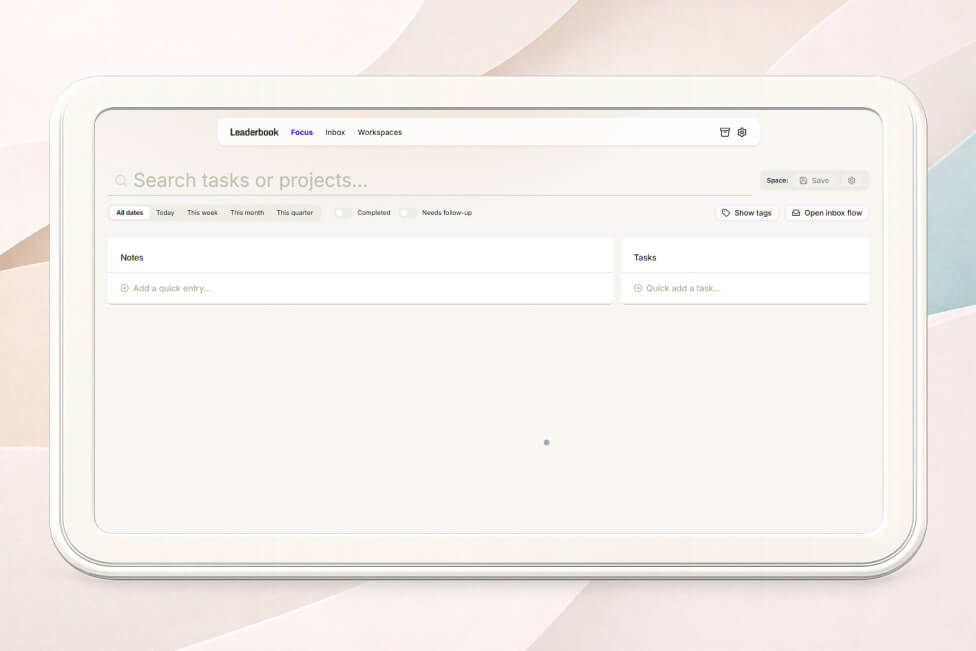Image resolution: width=976 pixels, height=651 pixels.
Task: Toggle the Completed filter switch
Action: pyautogui.click(x=343, y=213)
